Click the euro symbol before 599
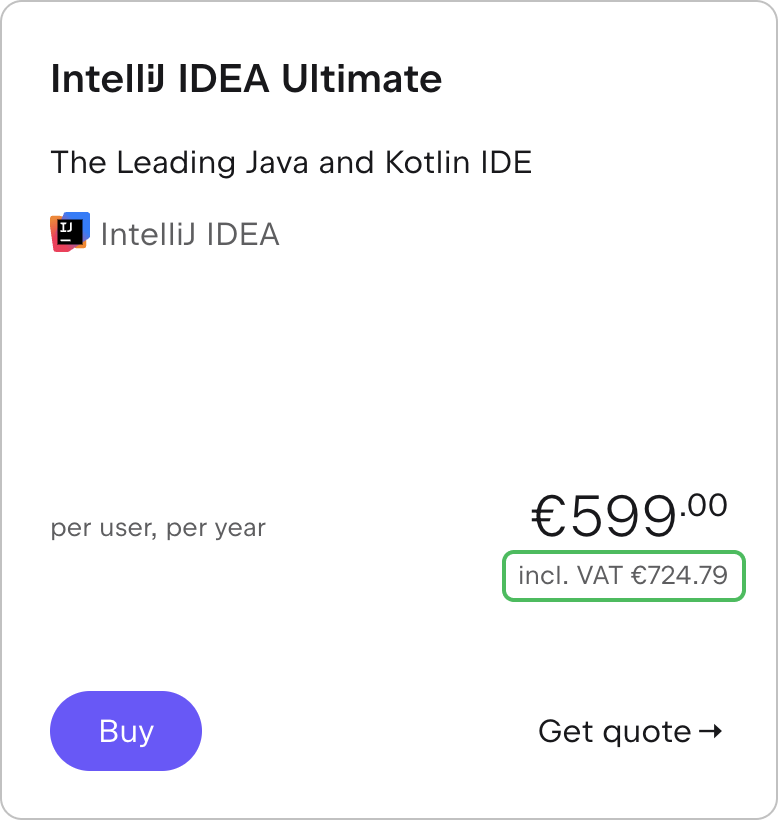Screen dimensions: 778x820 pyautogui.click(x=549, y=517)
